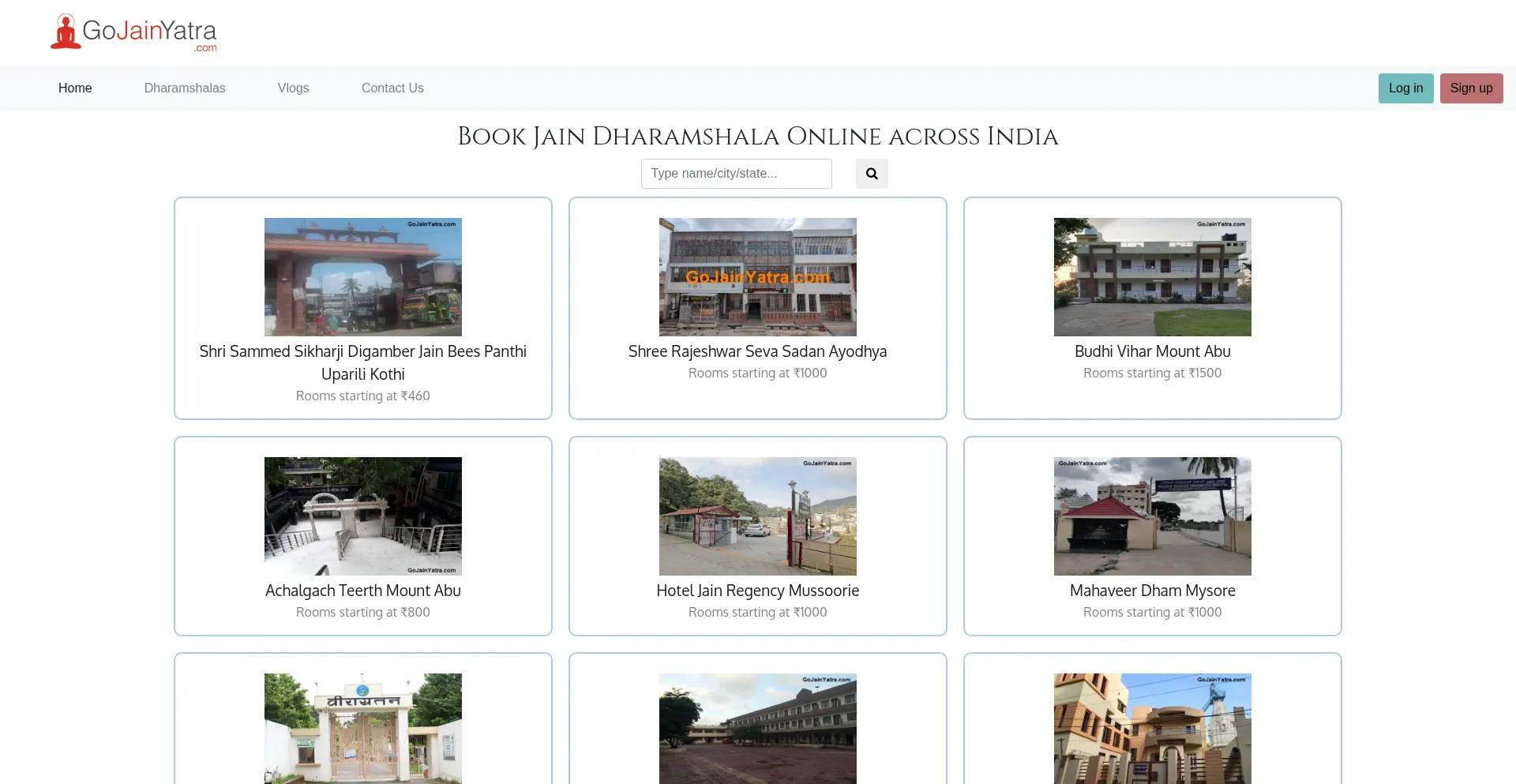Click the Sign up button

[1470, 88]
